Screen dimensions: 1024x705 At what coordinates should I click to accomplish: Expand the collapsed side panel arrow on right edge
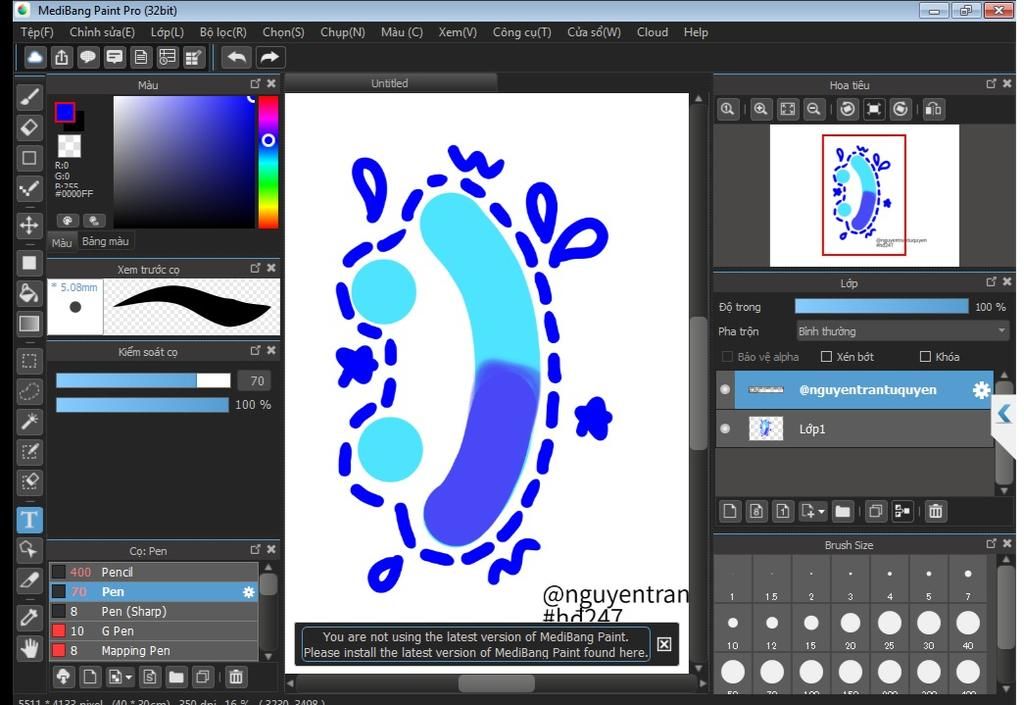[1004, 414]
